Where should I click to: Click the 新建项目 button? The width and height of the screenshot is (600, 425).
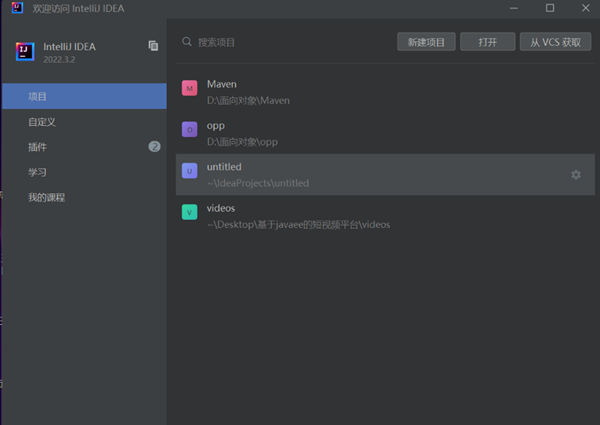point(426,42)
